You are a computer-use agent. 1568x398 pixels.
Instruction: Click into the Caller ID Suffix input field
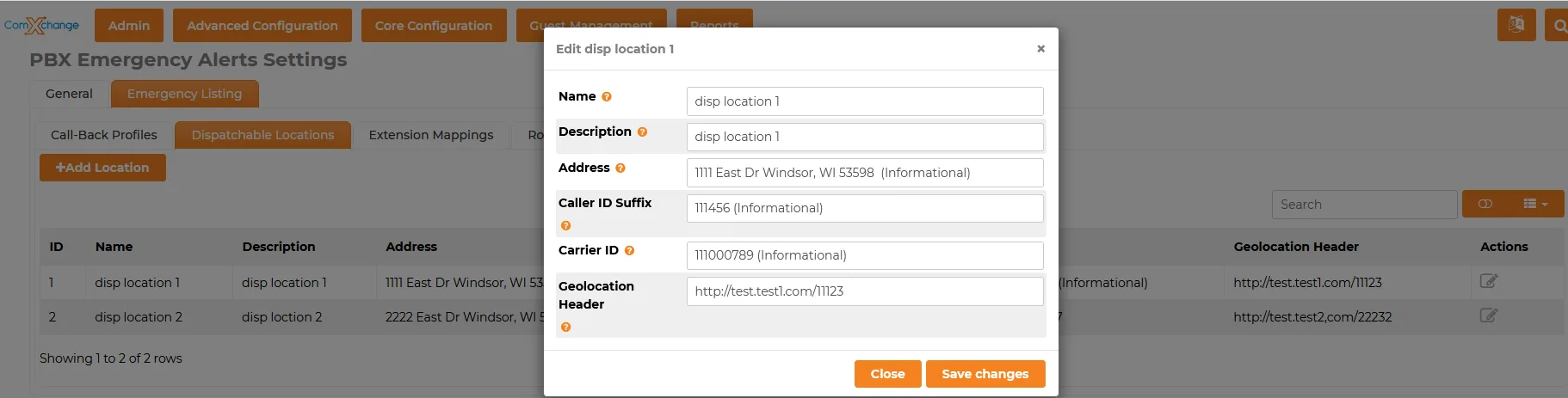[865, 208]
